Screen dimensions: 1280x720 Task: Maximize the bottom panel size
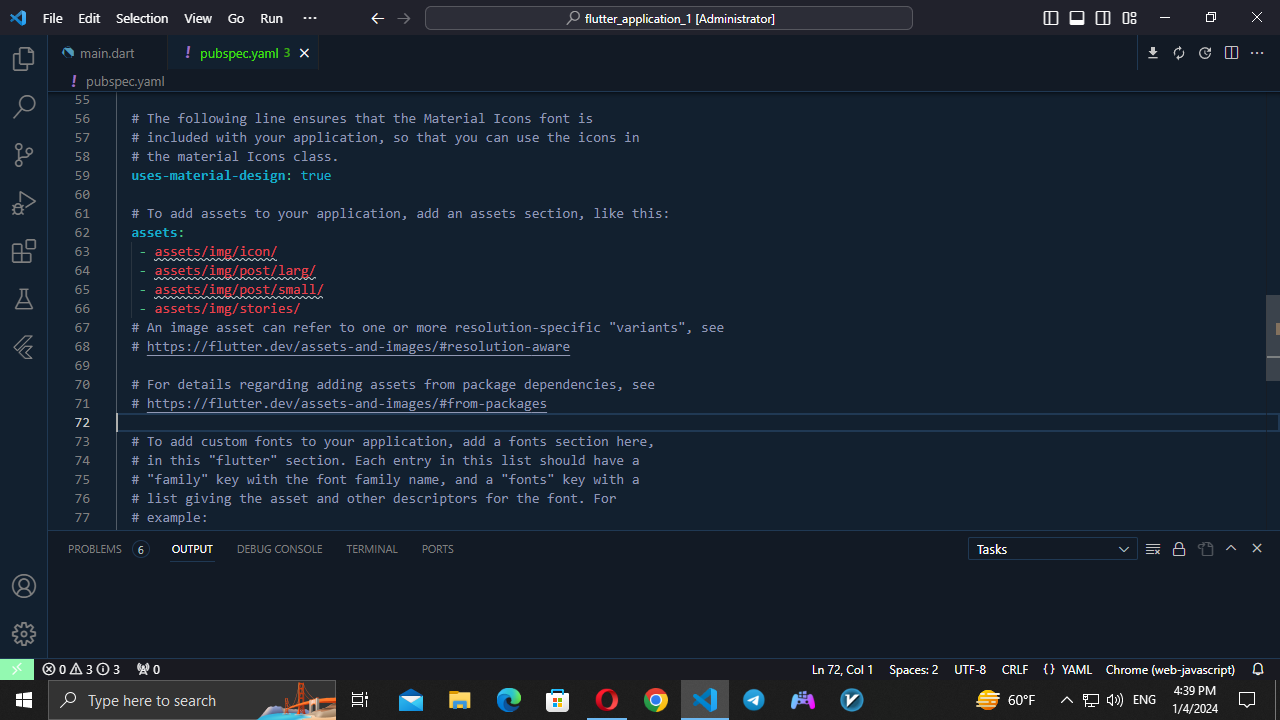click(1231, 549)
